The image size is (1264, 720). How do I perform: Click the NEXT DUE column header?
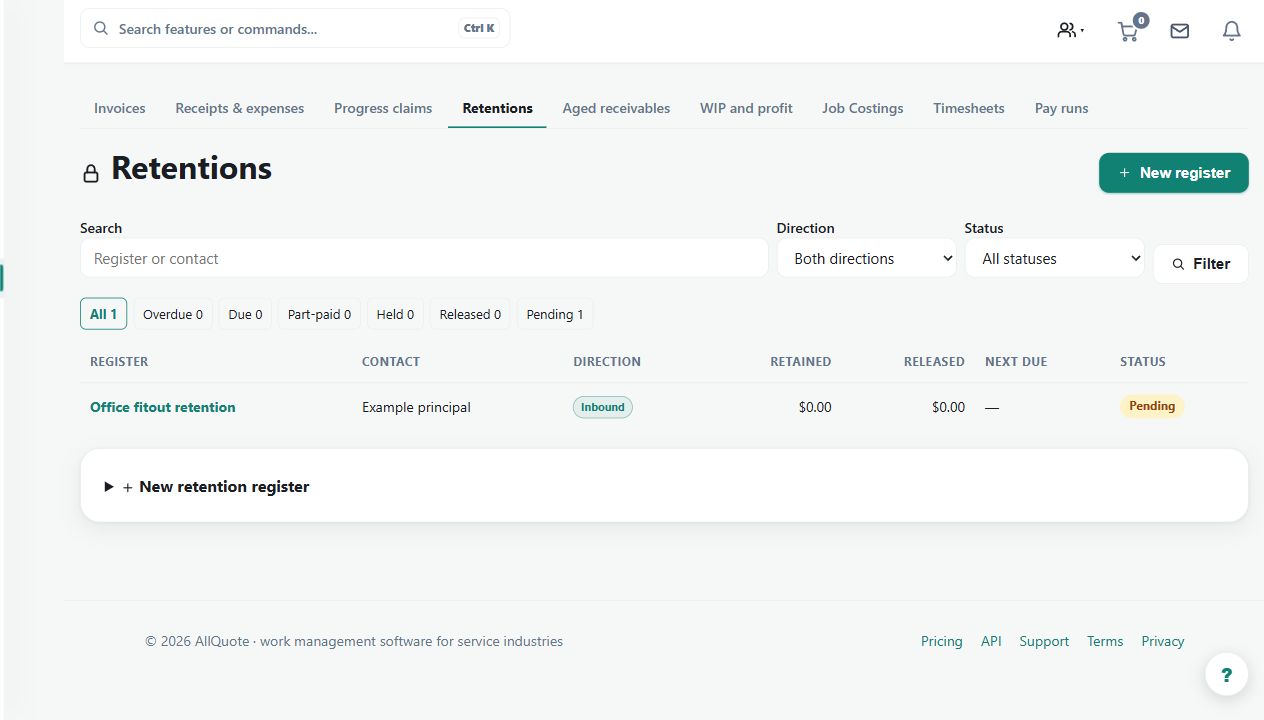[x=1016, y=361]
